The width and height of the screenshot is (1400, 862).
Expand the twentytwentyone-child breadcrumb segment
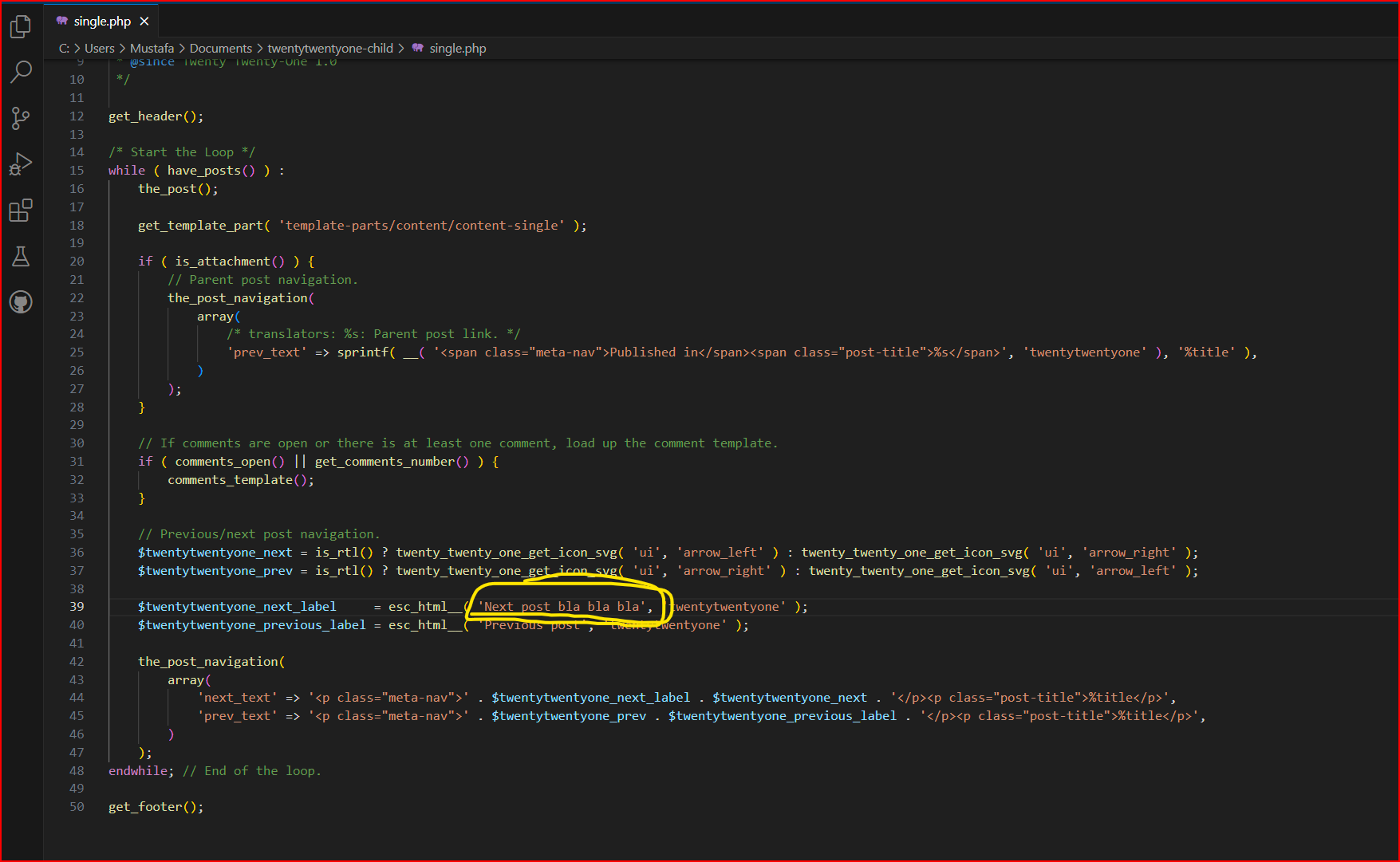tap(330, 49)
